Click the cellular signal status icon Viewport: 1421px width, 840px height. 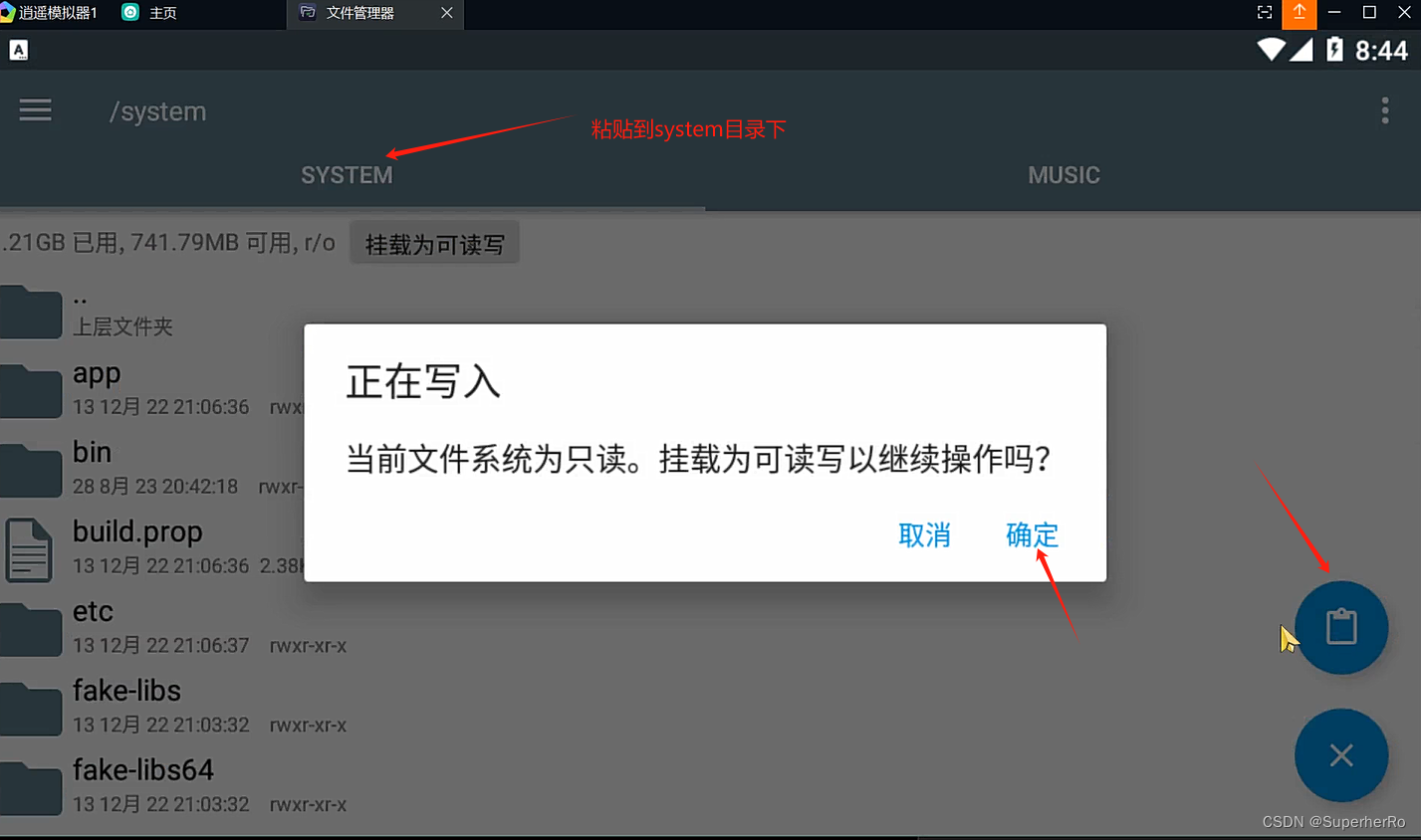pyautogui.click(x=1302, y=50)
